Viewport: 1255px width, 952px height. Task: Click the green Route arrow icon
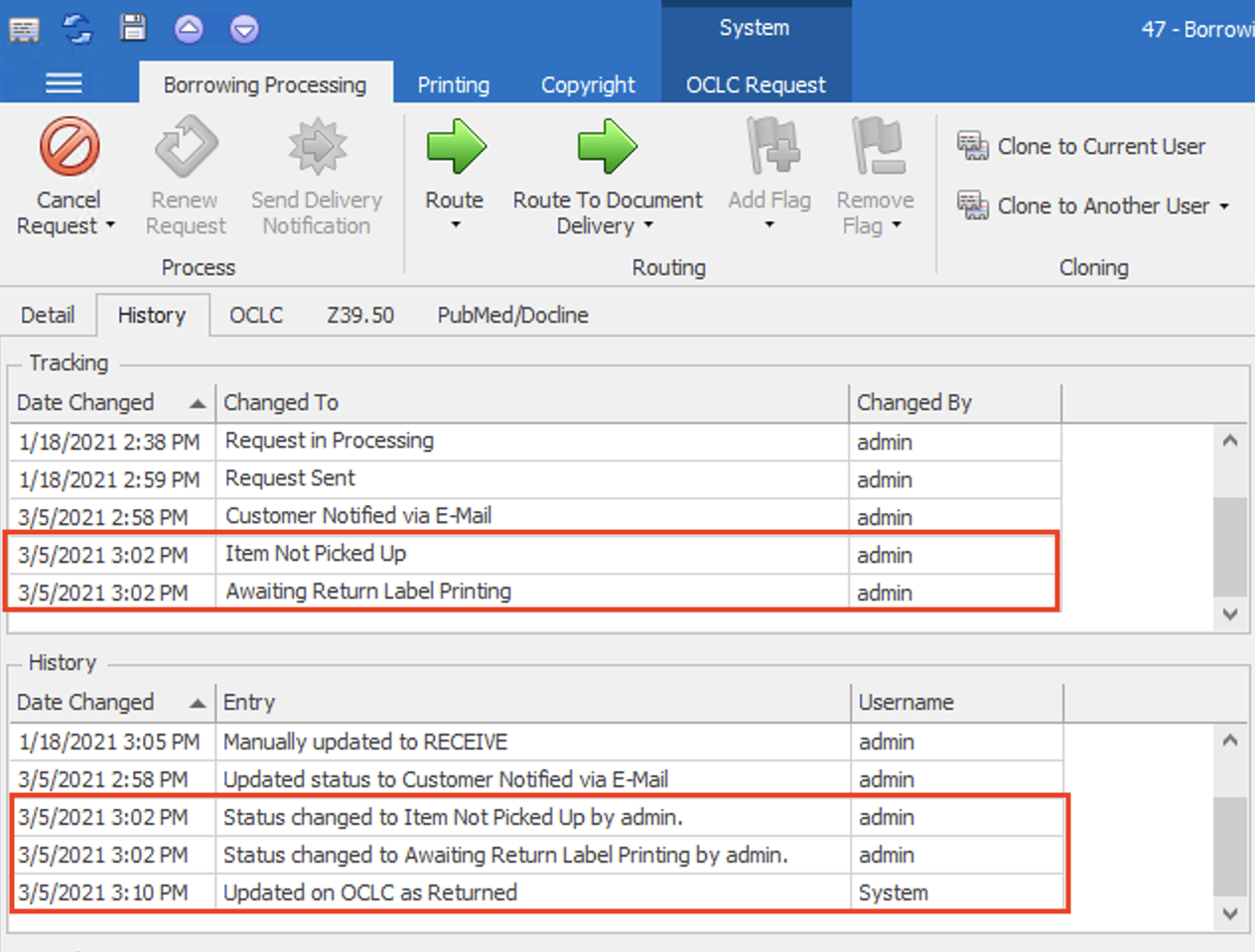pos(455,147)
